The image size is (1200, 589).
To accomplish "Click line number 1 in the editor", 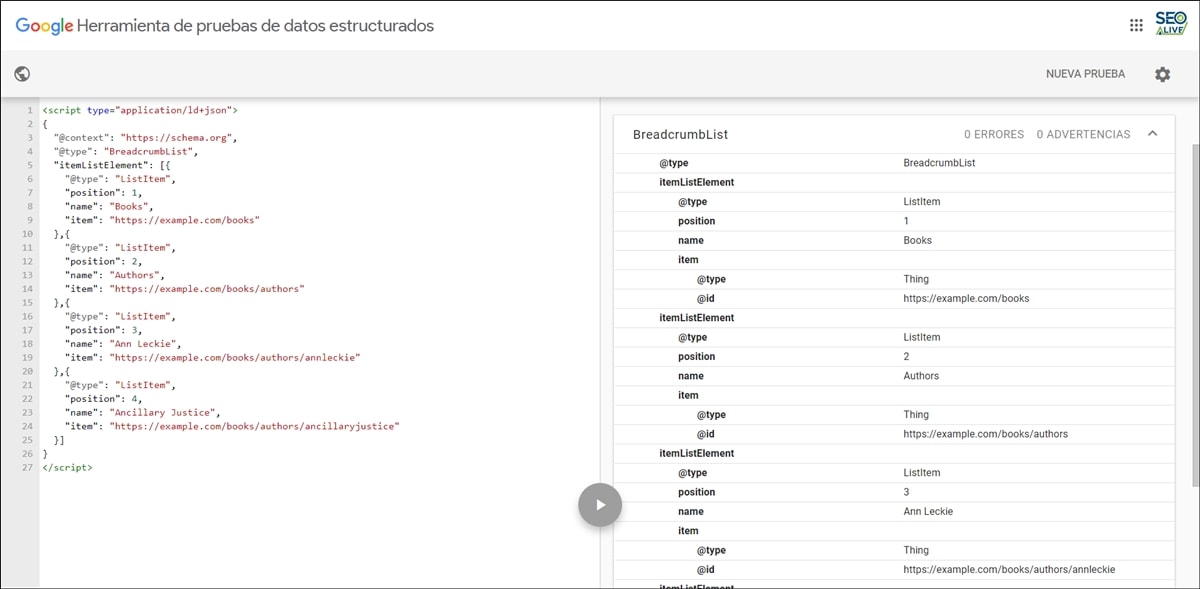I will [x=31, y=110].
